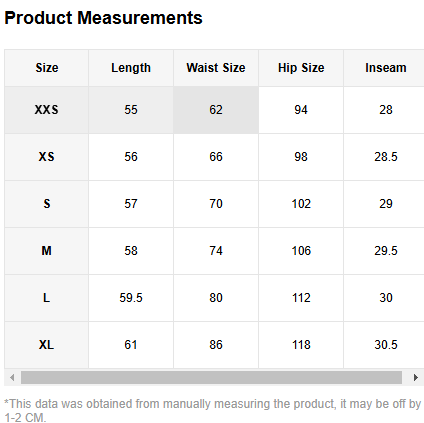Select the M size row header
This screenshot has height=423, width=424.
point(47,251)
